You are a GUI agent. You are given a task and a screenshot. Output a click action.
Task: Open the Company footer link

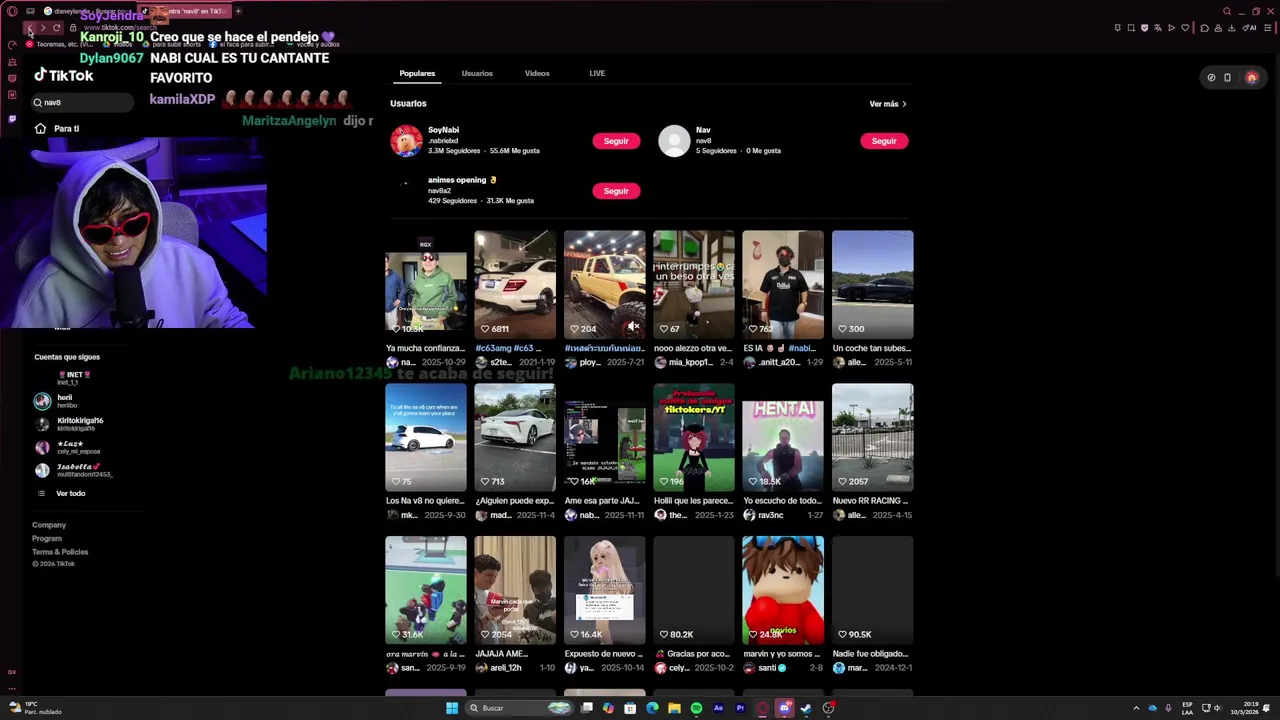click(49, 525)
